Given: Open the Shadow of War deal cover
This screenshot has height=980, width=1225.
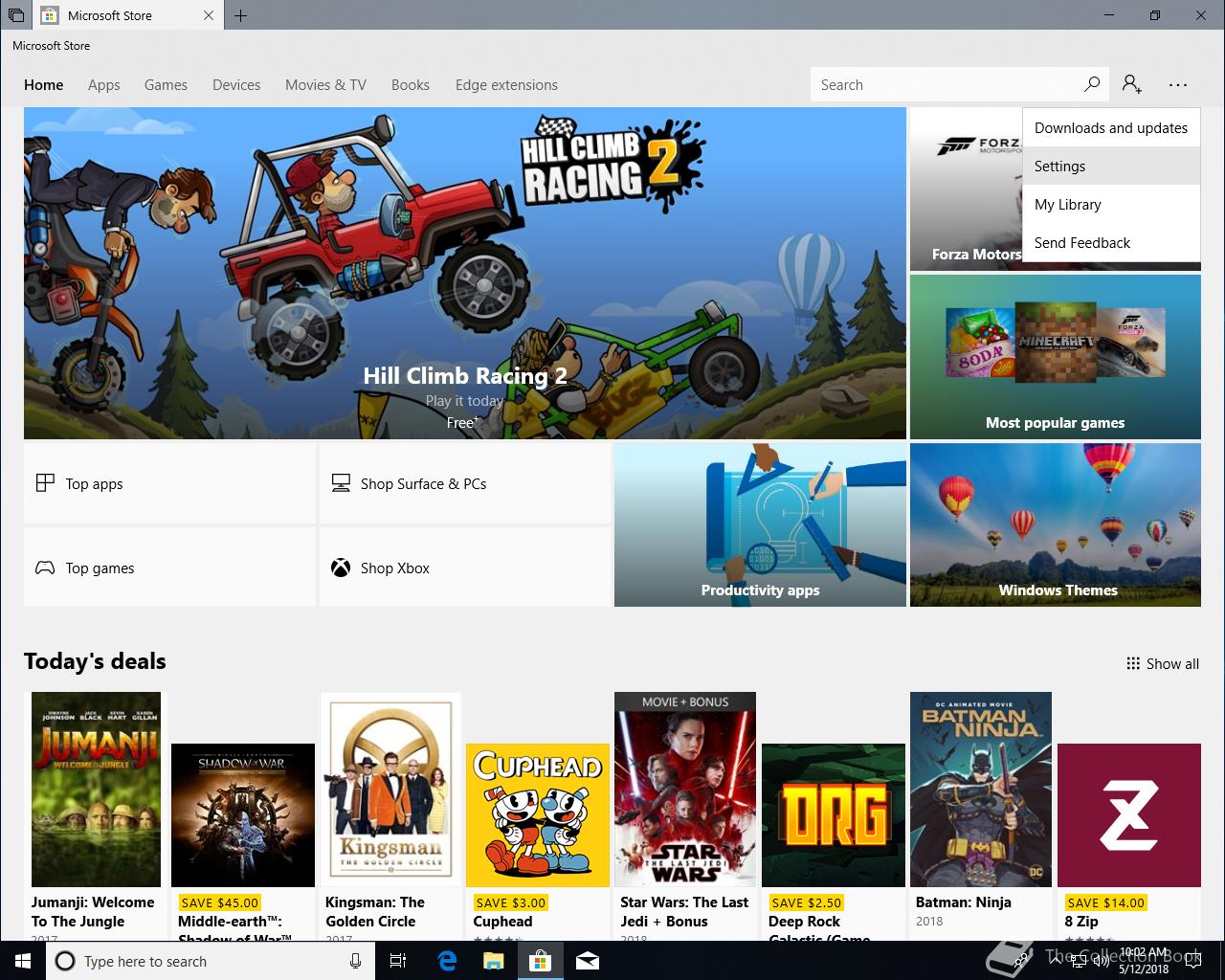Looking at the screenshot, I should click(x=243, y=815).
